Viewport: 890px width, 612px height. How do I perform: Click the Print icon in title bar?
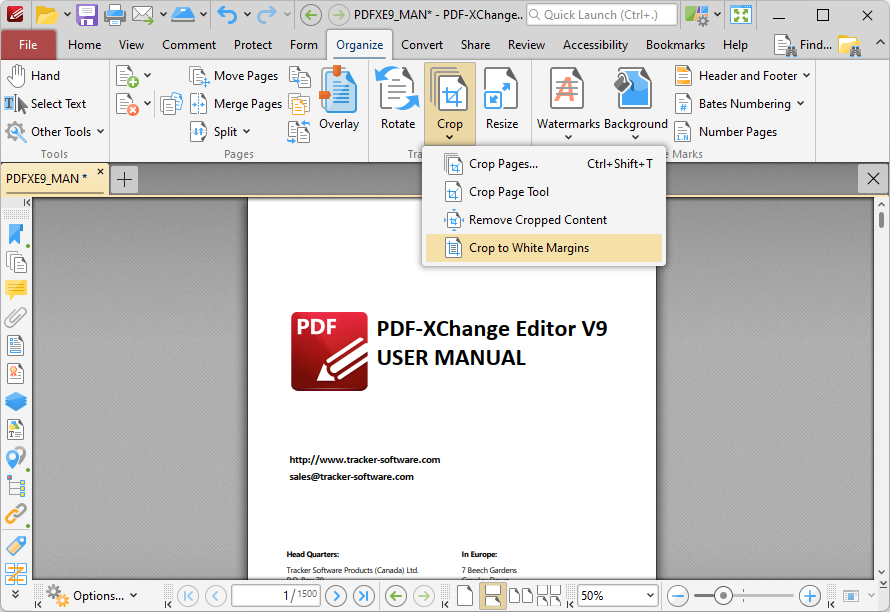point(114,15)
